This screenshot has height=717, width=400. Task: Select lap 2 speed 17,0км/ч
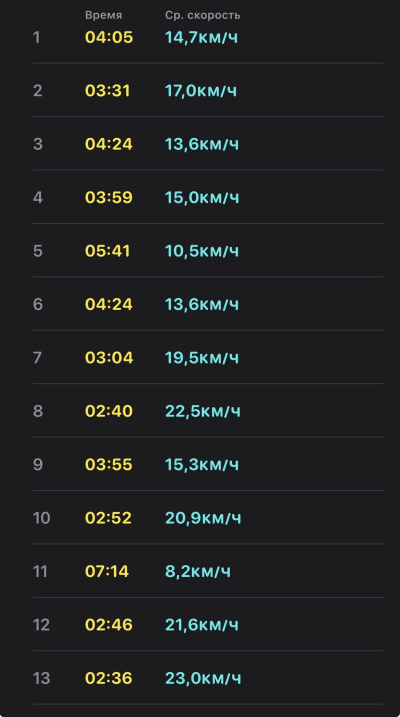(x=201, y=91)
